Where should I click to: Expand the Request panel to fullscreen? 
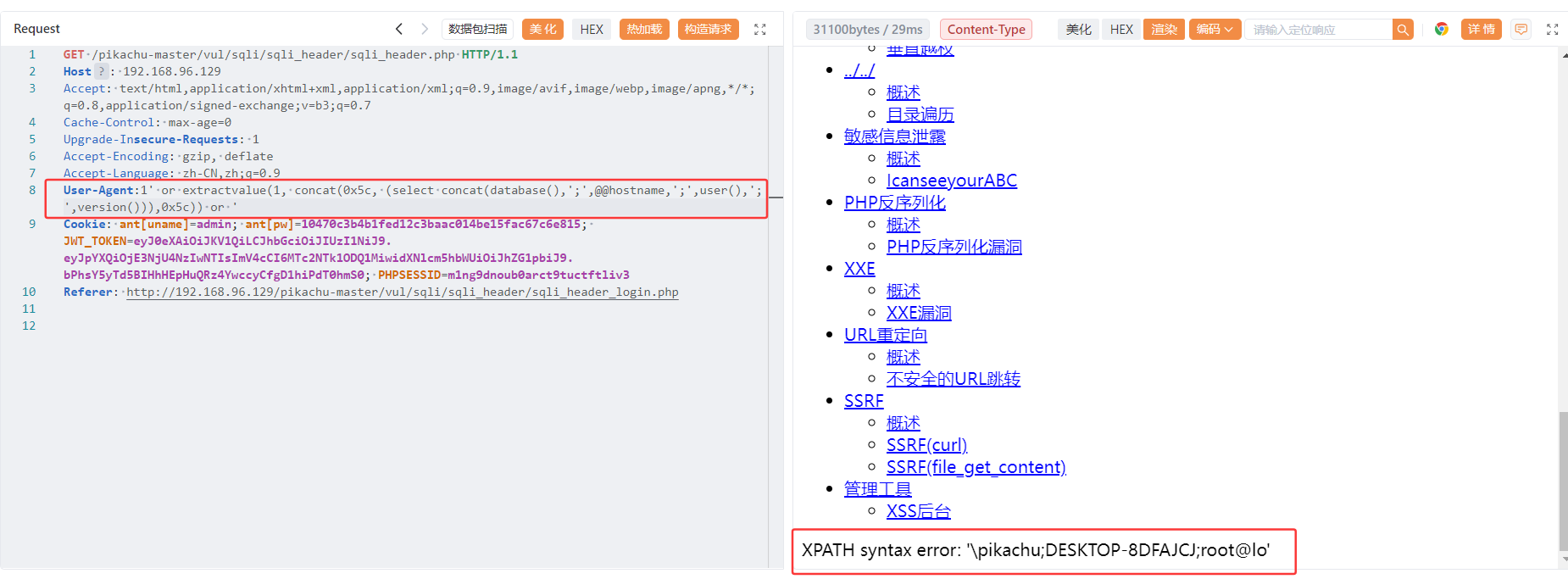[x=760, y=30]
